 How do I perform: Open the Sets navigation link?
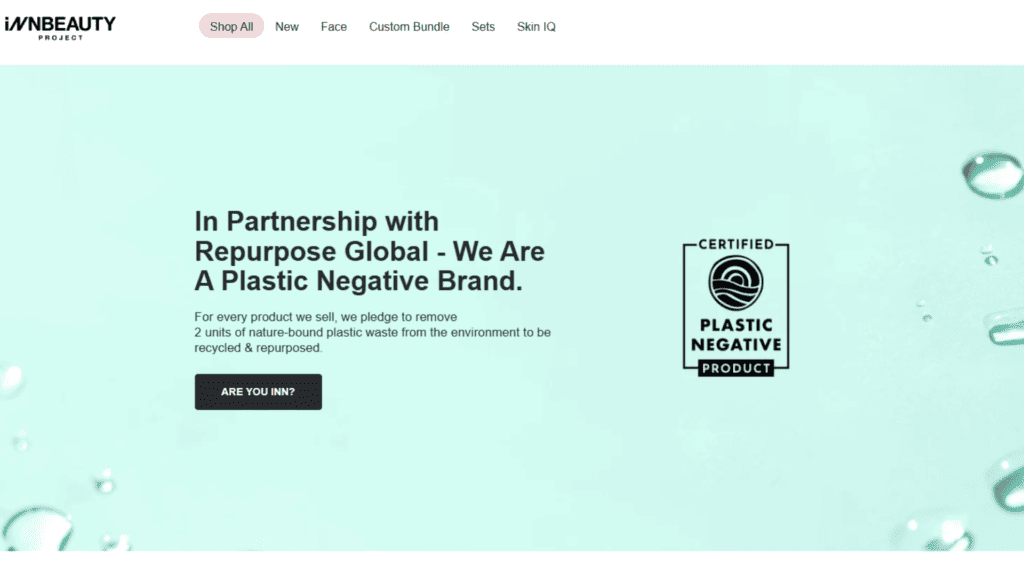tap(483, 27)
